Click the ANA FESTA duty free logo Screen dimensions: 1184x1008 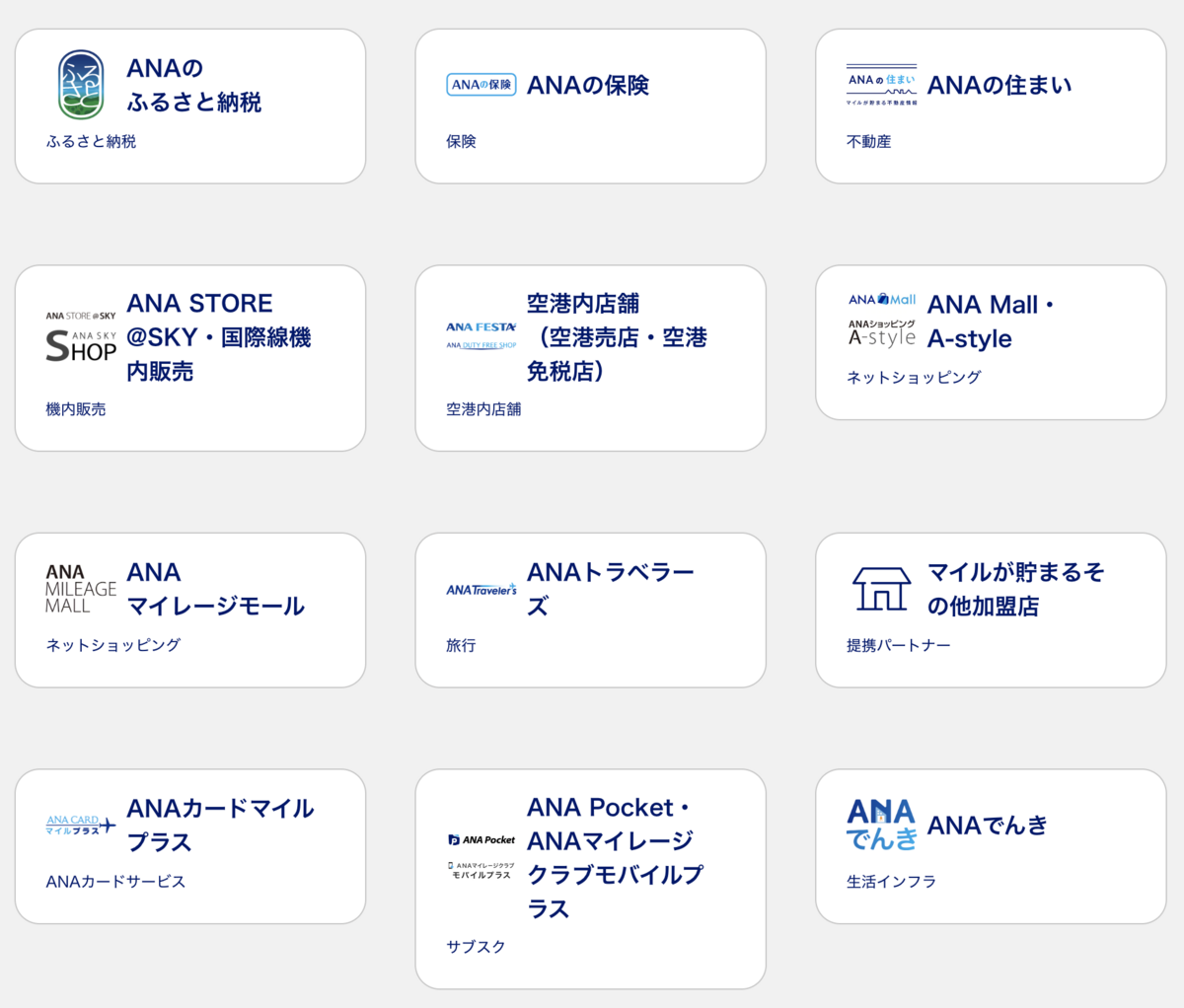click(x=480, y=335)
